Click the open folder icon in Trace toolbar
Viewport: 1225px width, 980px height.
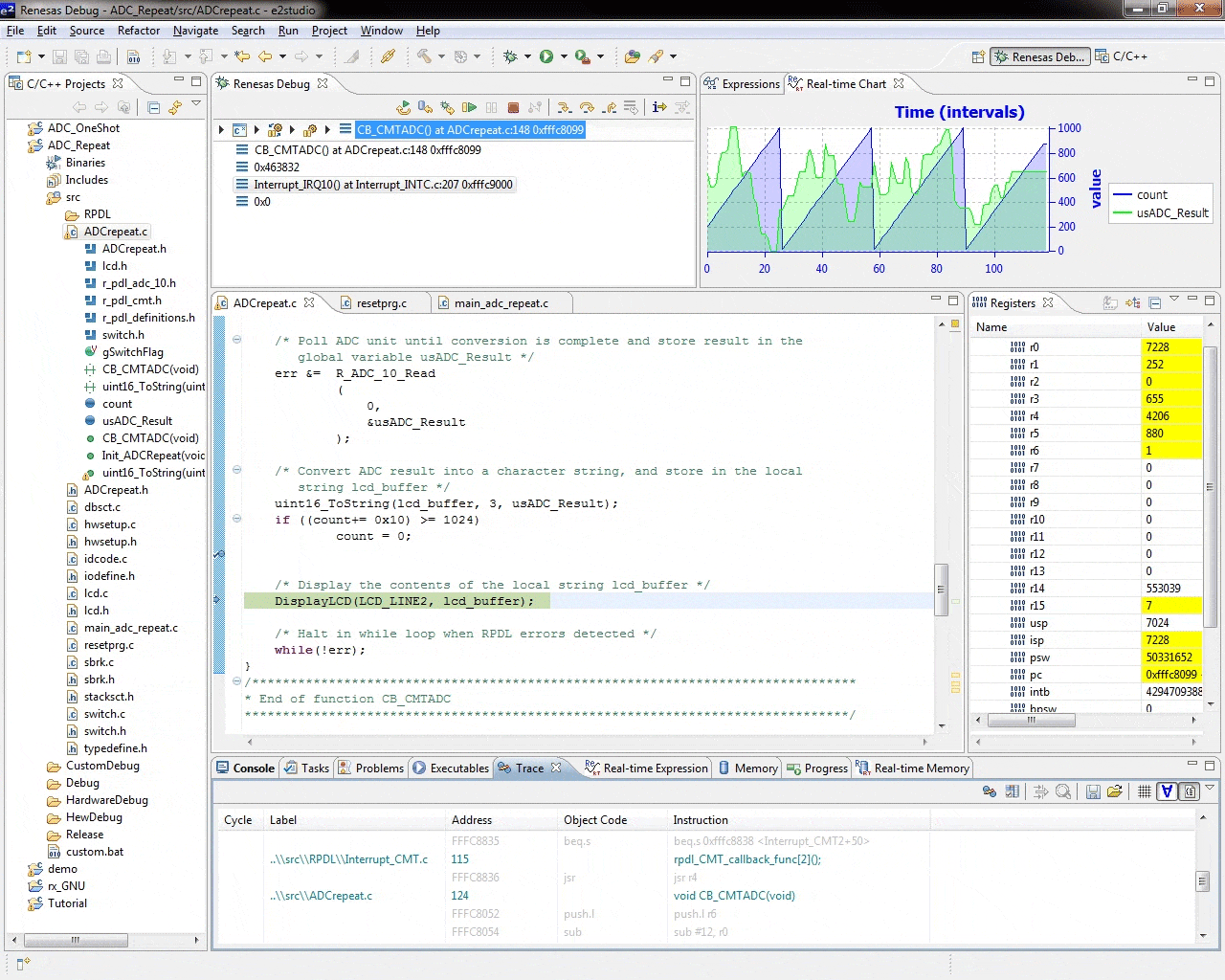1114,791
